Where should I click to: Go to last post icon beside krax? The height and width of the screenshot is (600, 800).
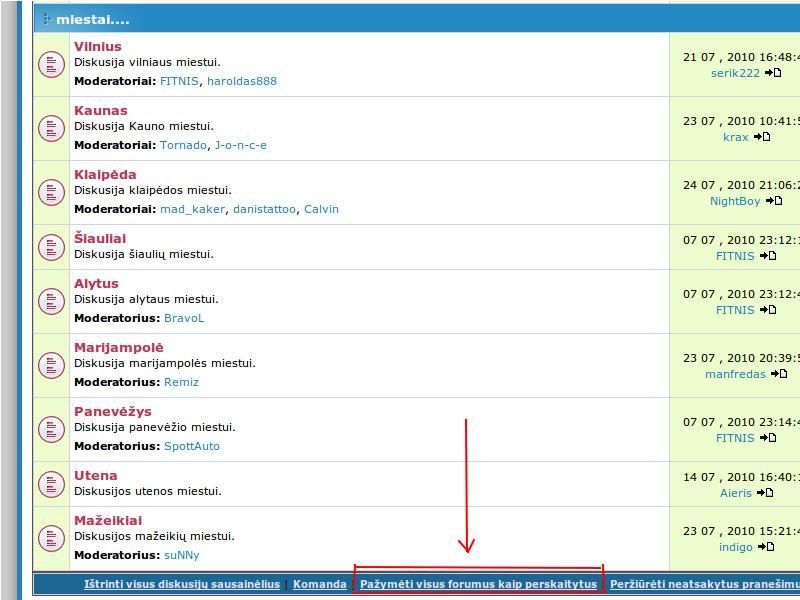pyautogui.click(x=761, y=137)
